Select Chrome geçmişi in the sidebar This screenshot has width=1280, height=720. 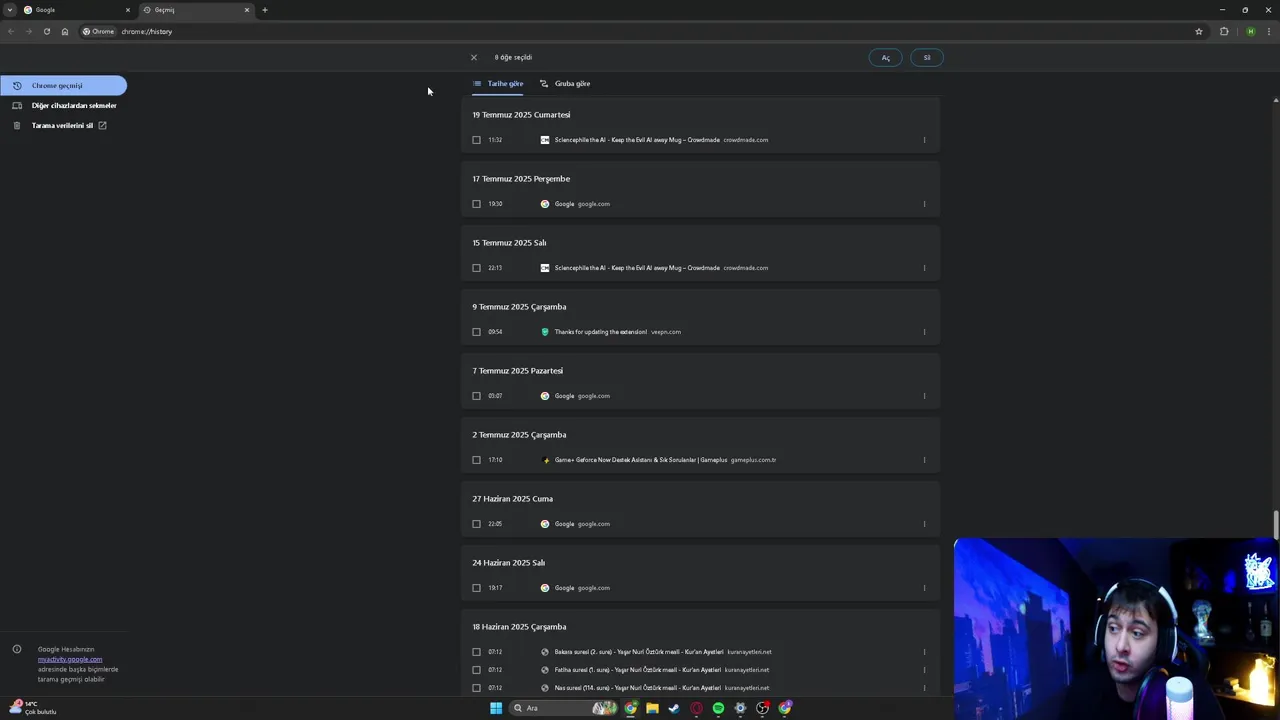coord(63,86)
